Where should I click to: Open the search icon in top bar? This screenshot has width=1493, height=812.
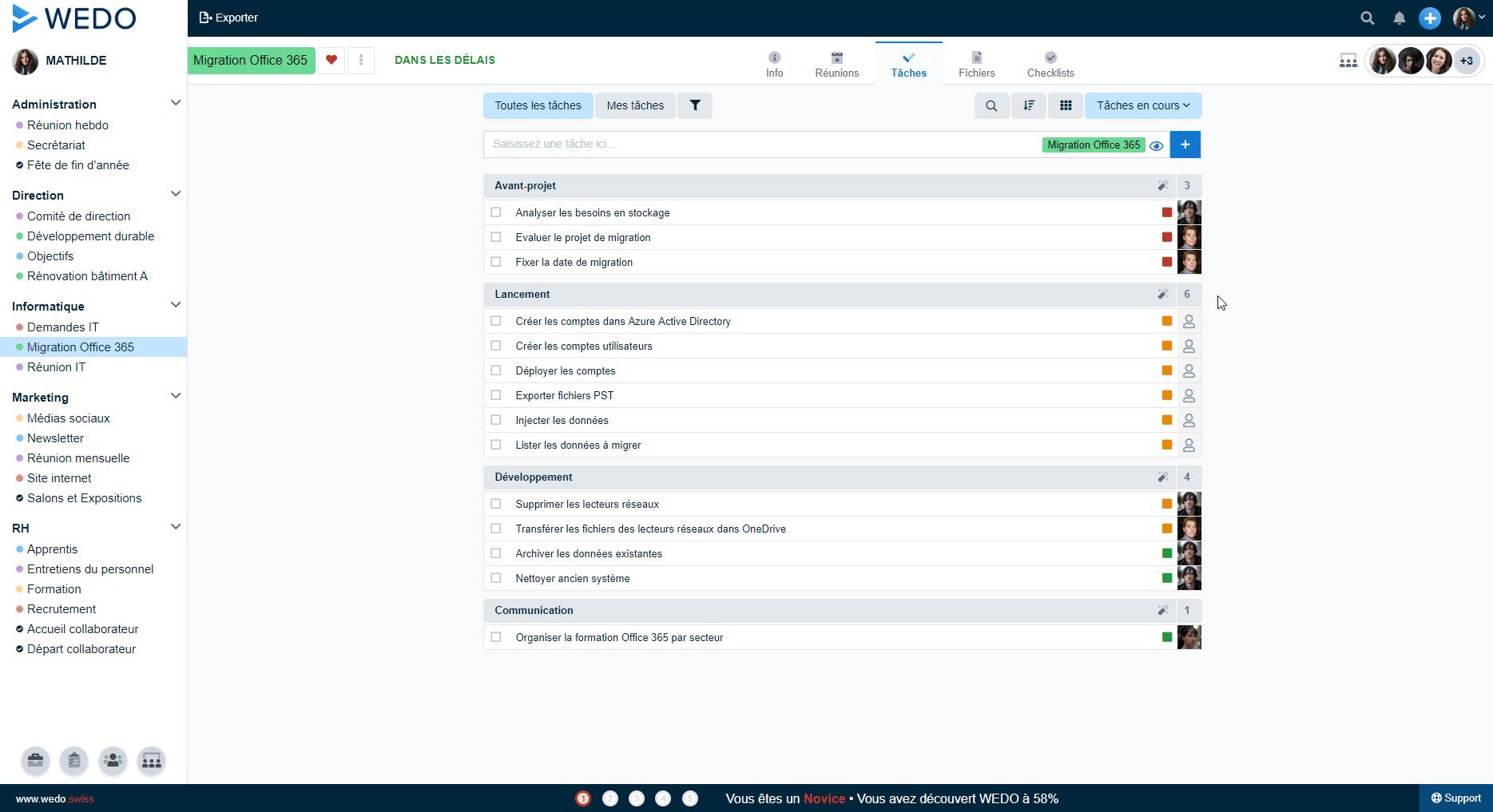click(x=1368, y=18)
